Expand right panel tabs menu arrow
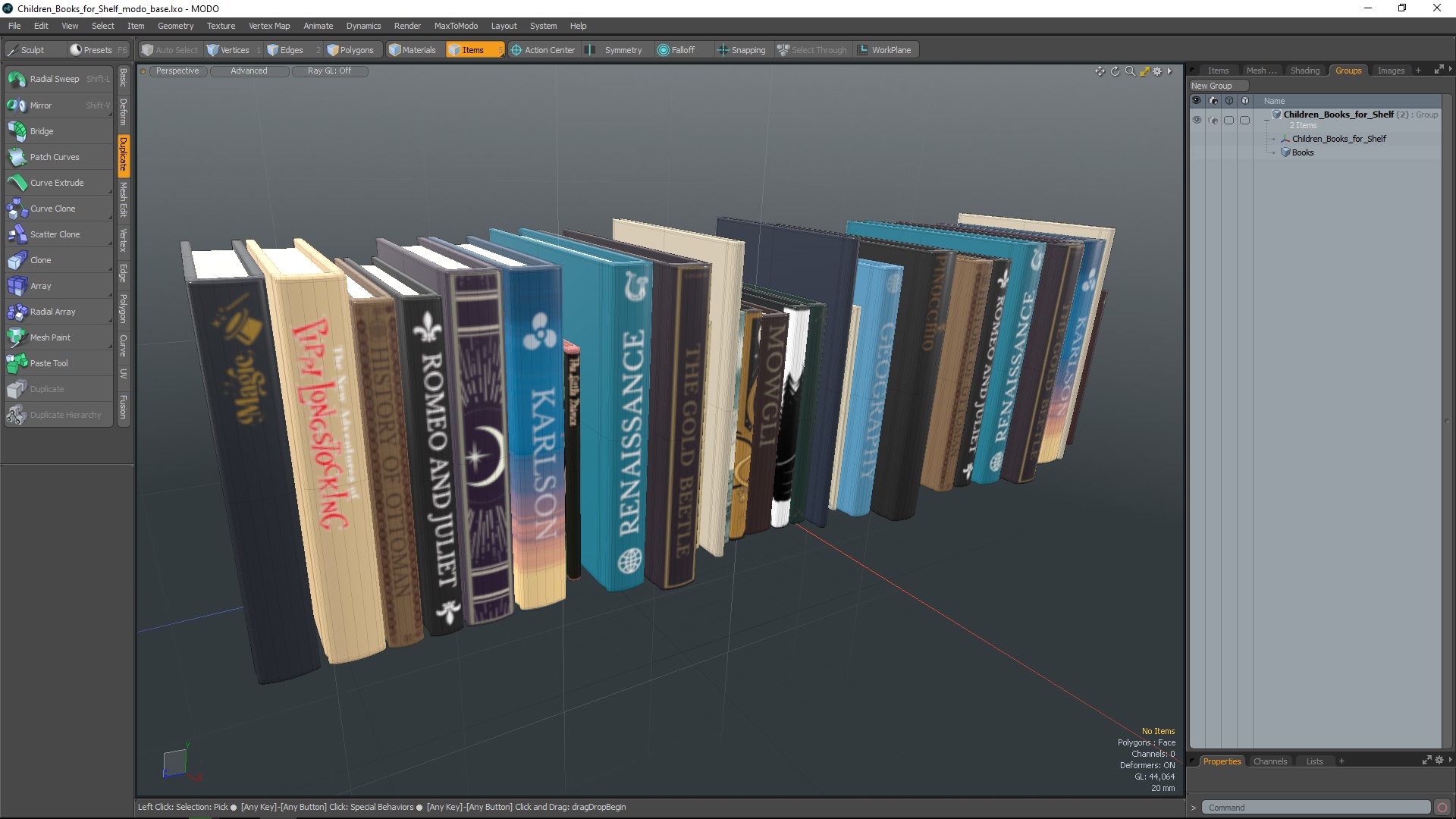The image size is (1456, 819). click(1450, 70)
